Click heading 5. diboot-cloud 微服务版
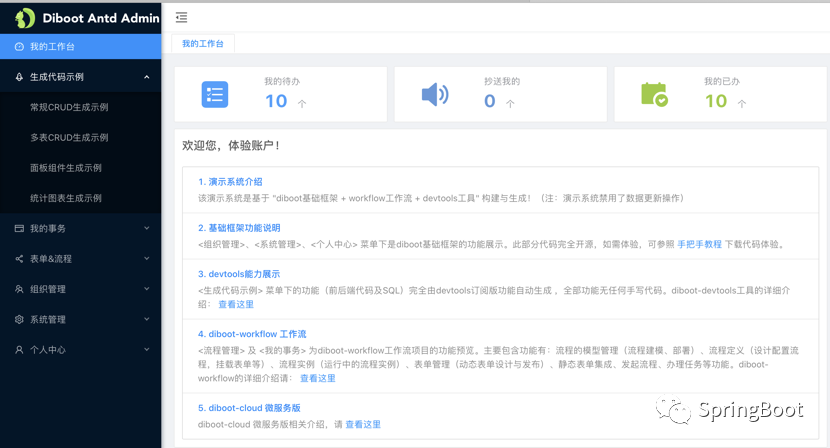This screenshot has height=448, width=830. [249, 408]
